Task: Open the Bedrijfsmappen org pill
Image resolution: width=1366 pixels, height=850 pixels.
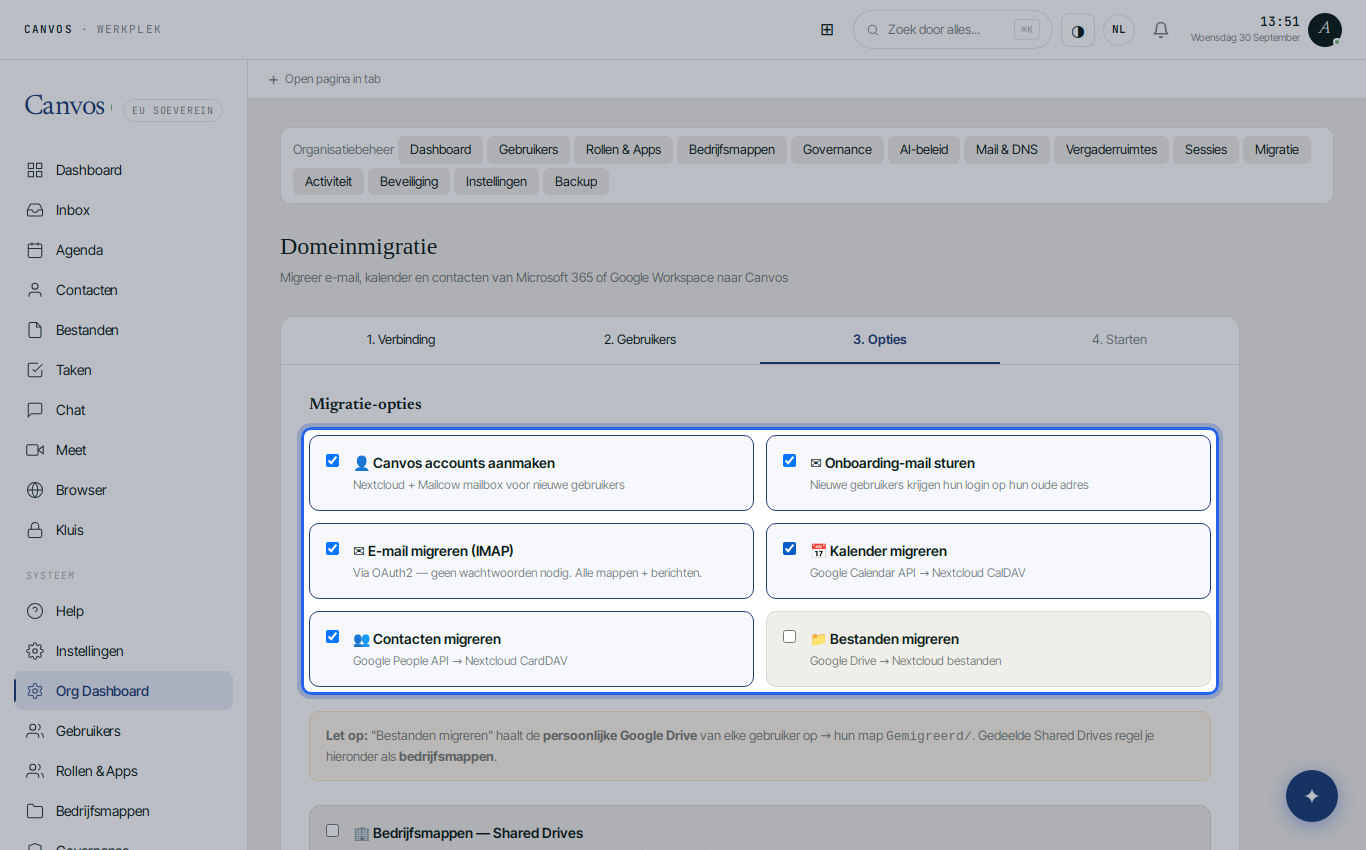Action: pyautogui.click(x=732, y=150)
